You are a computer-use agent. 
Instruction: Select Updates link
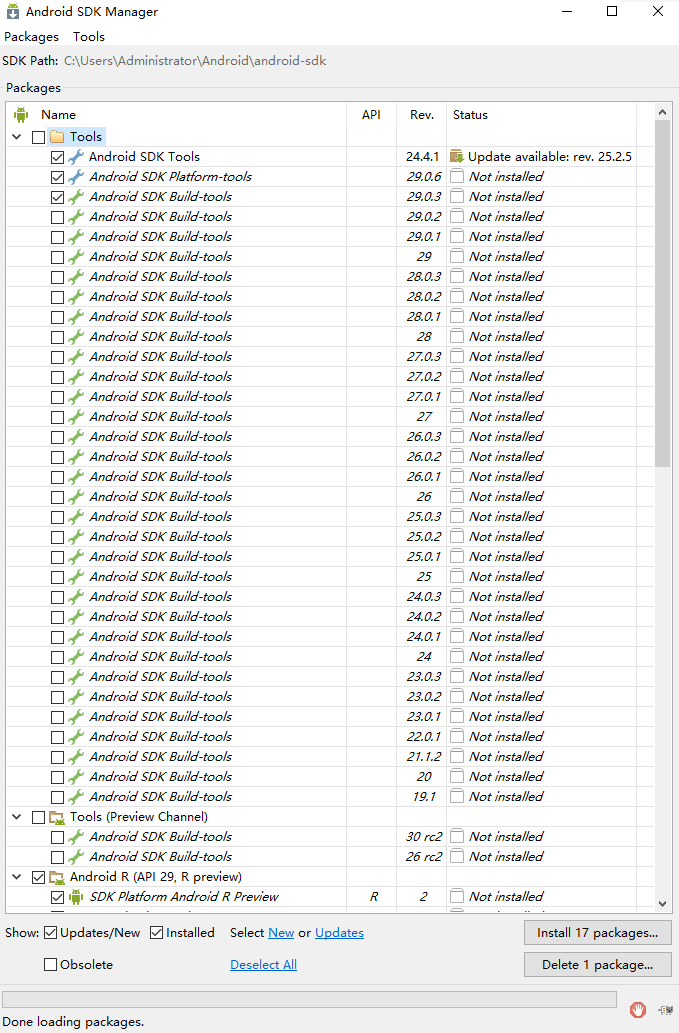coord(339,933)
